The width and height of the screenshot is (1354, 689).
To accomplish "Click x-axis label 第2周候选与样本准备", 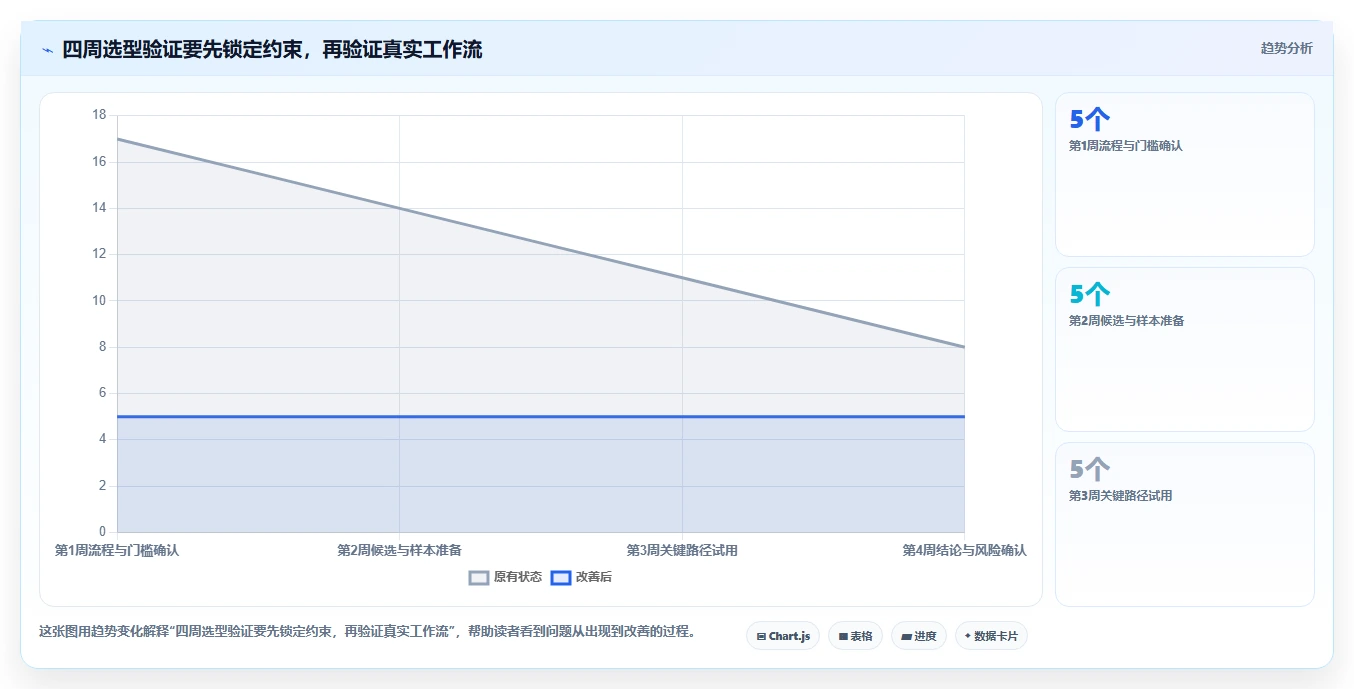I will pos(399,550).
